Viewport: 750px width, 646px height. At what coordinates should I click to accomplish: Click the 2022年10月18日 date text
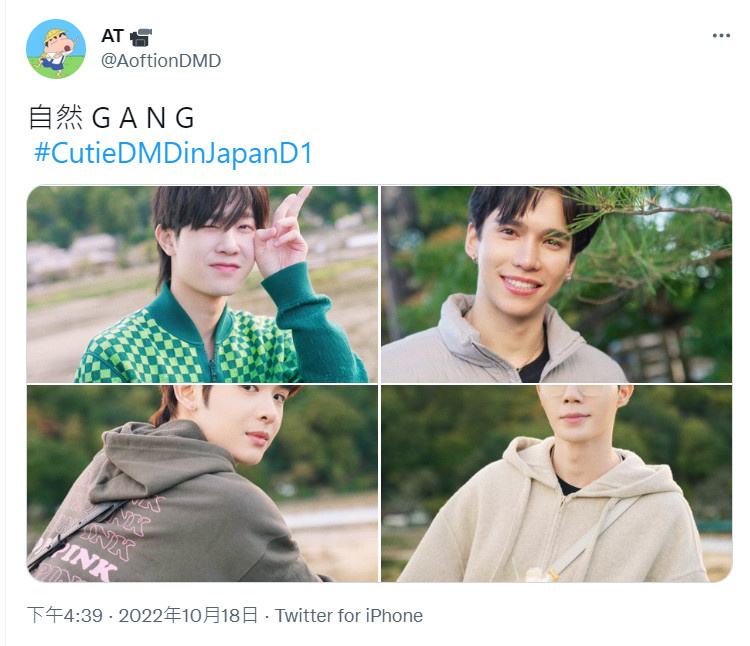[188, 615]
